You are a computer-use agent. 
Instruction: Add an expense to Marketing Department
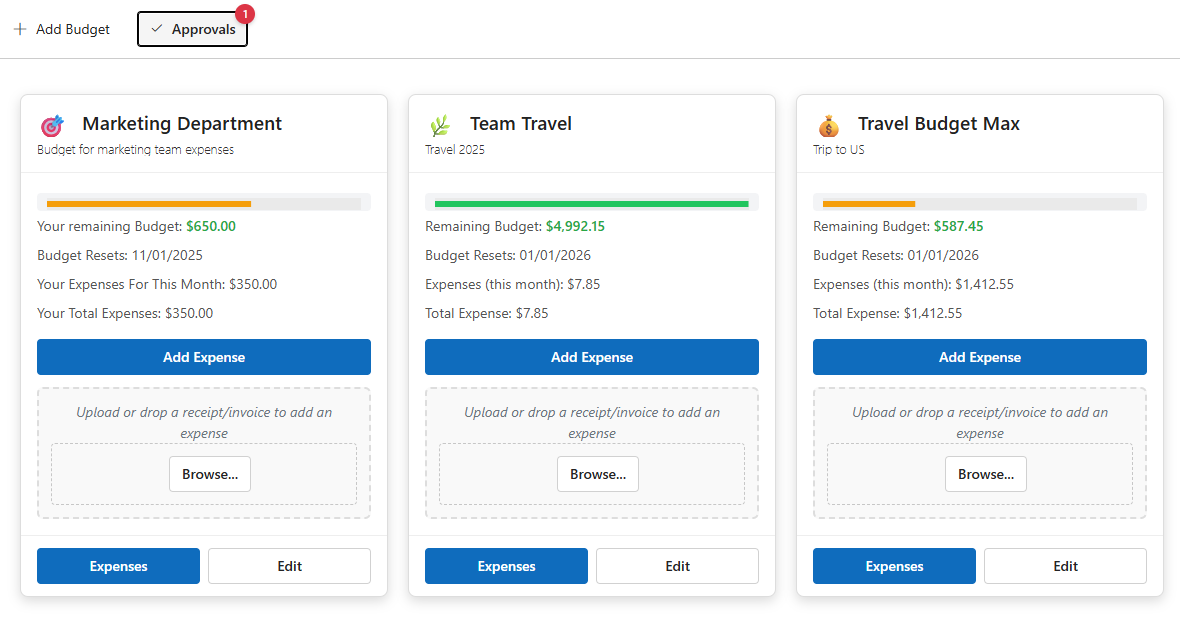click(204, 357)
